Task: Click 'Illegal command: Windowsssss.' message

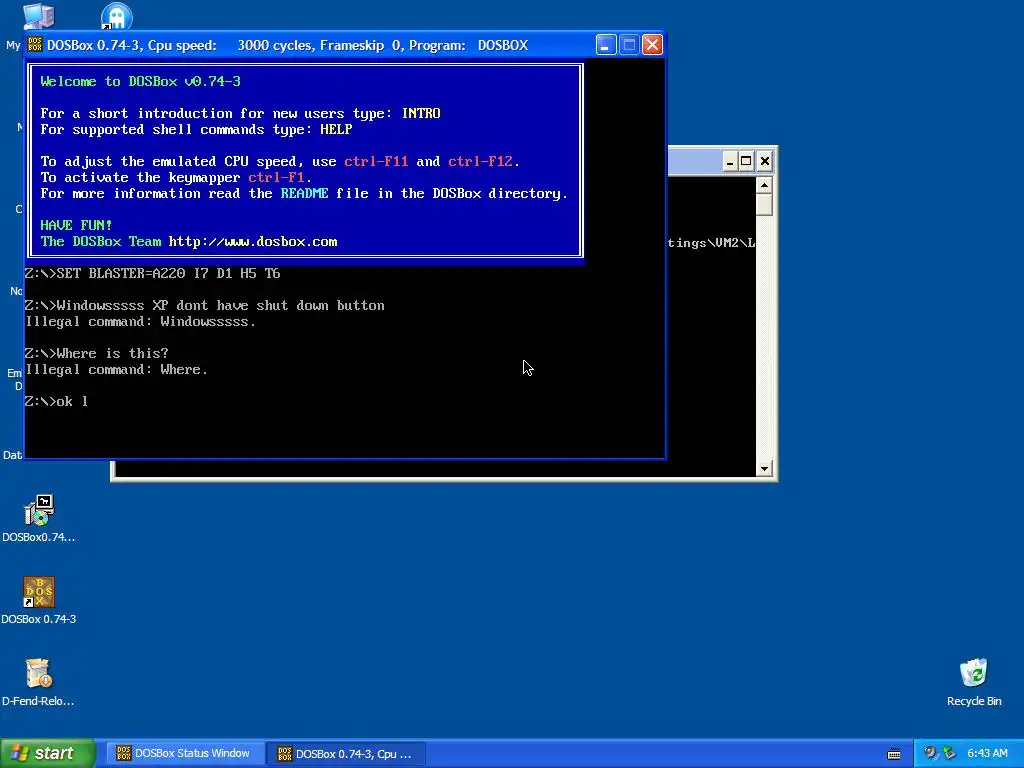Action: click(x=140, y=321)
